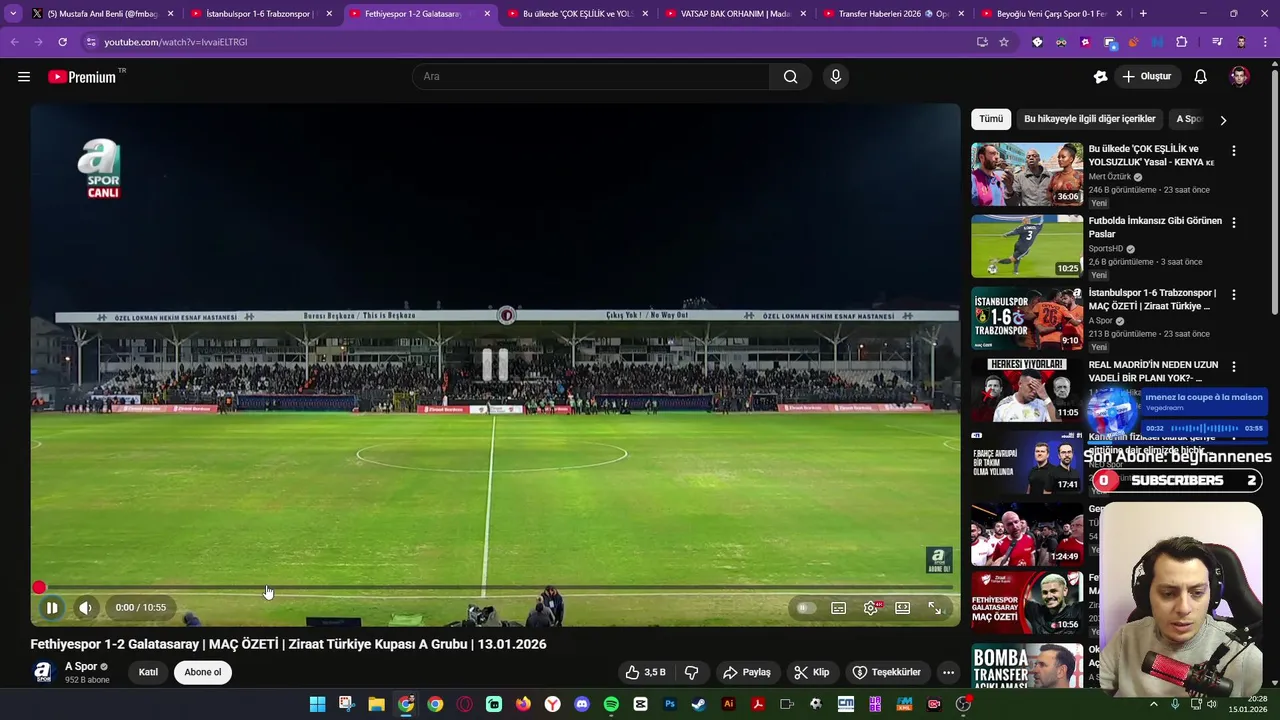Screen dimensions: 1280x720
Task: Open options for REAL MADRİD'İN video
Action: [x=1234, y=367]
